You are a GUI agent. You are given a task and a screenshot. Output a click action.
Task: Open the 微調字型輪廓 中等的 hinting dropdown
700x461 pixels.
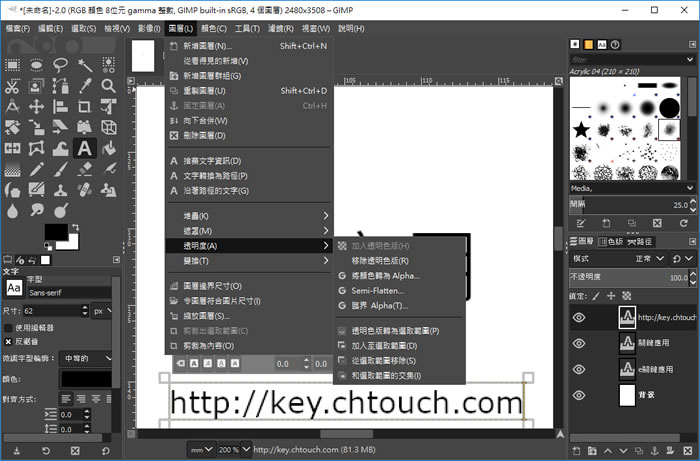click(87, 358)
